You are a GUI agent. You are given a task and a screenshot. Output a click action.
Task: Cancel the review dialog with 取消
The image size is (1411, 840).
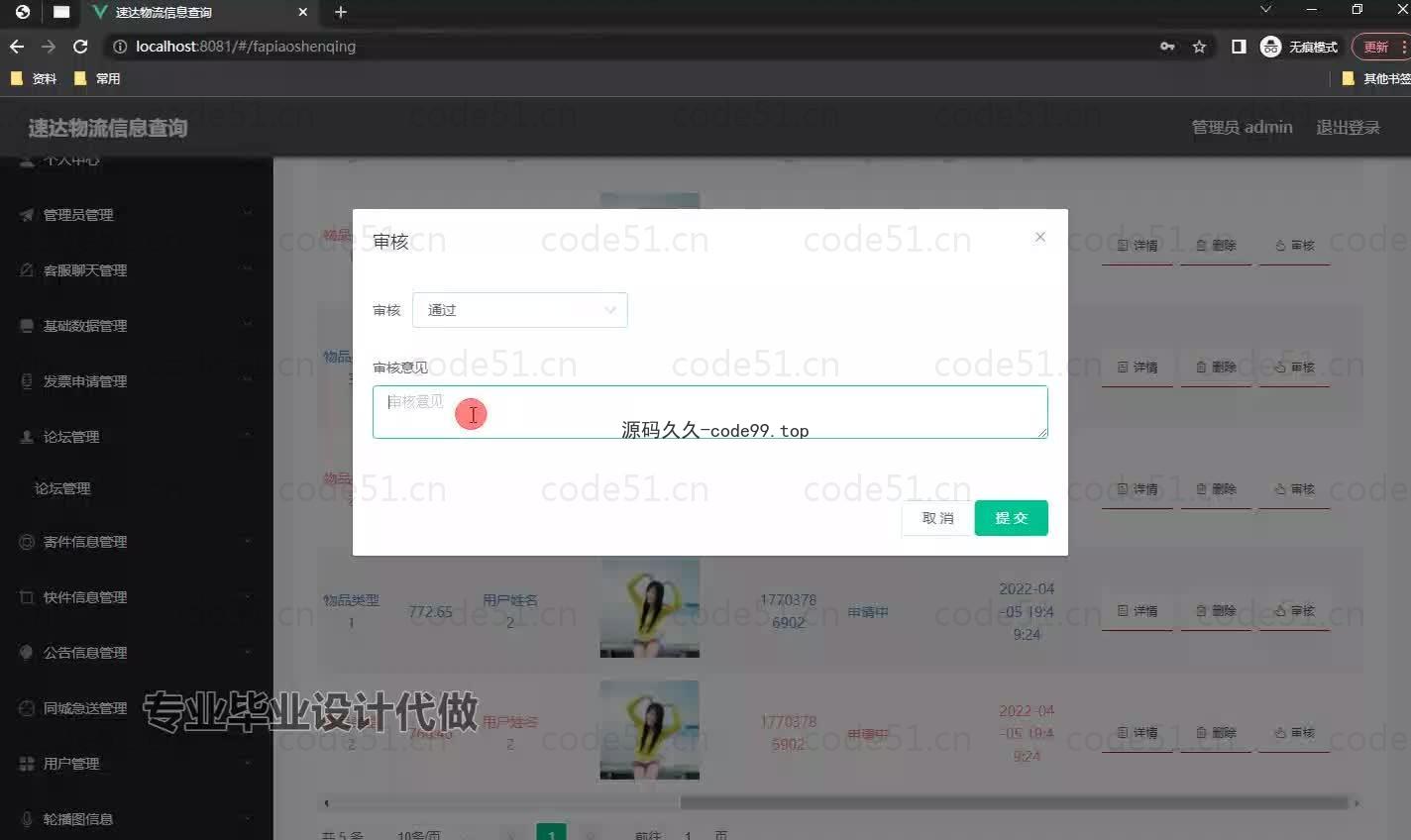(937, 518)
